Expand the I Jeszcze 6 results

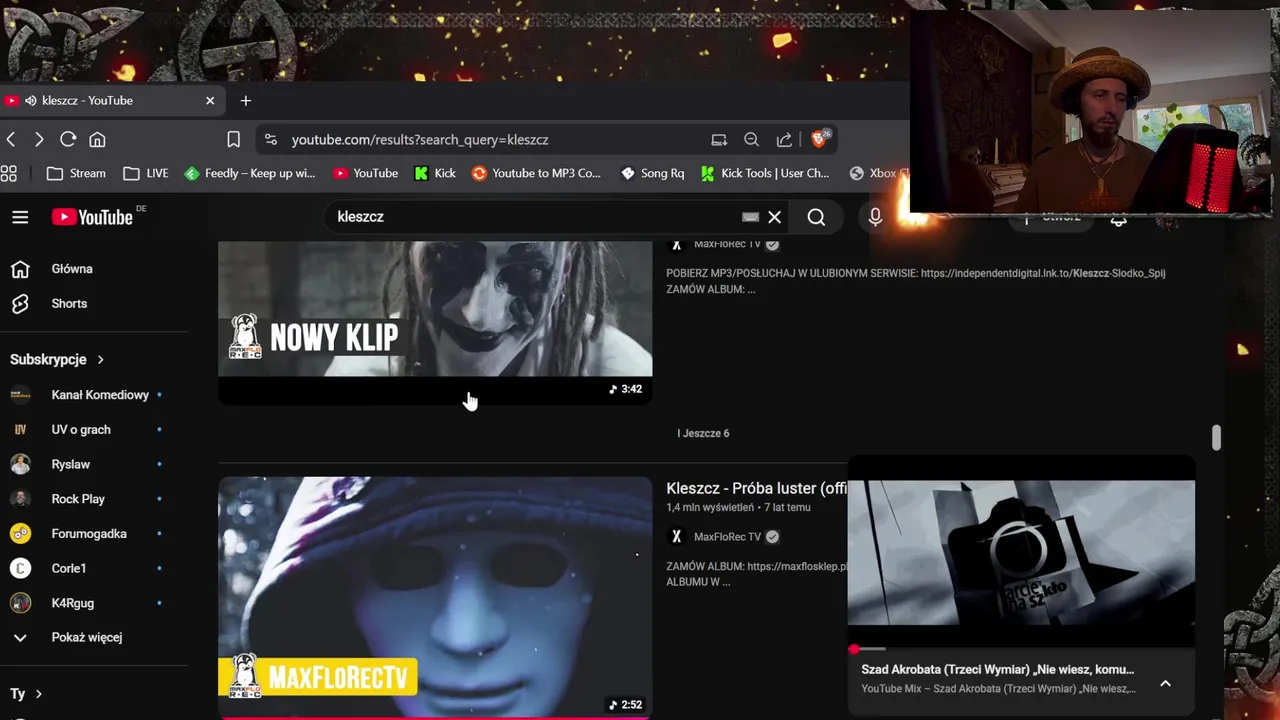tap(703, 433)
